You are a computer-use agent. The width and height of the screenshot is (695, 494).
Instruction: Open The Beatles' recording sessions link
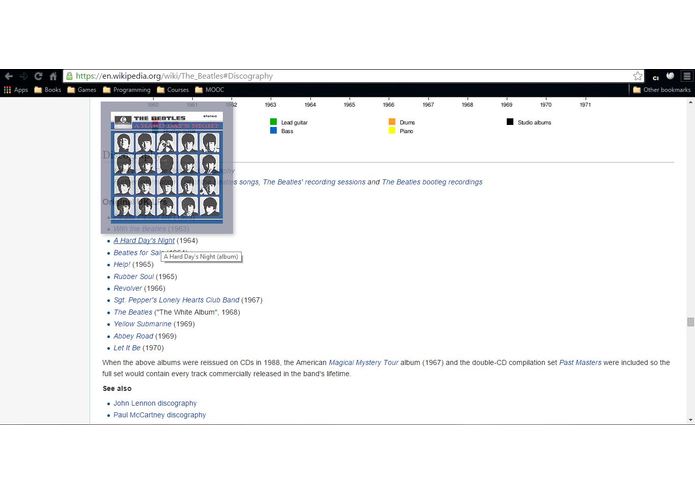coord(314,182)
